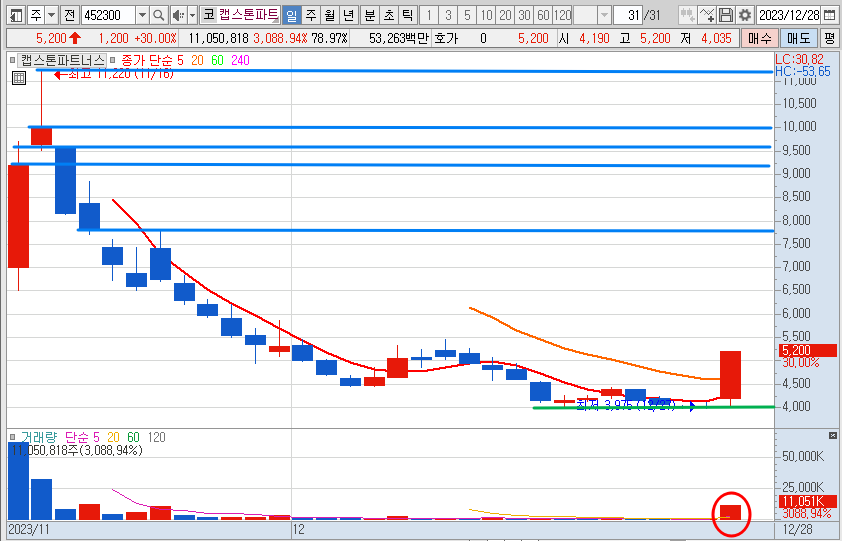Open the 캡스톤파트 stock name dropdown
This screenshot has width=842, height=541.
pos(248,15)
